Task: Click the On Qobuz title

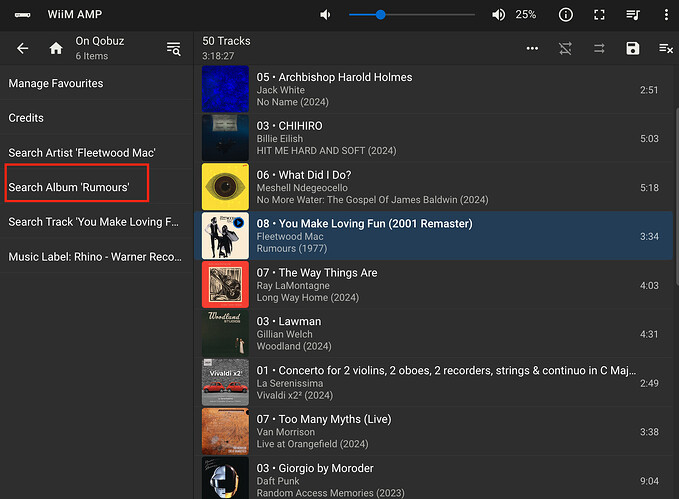Action: (100, 41)
